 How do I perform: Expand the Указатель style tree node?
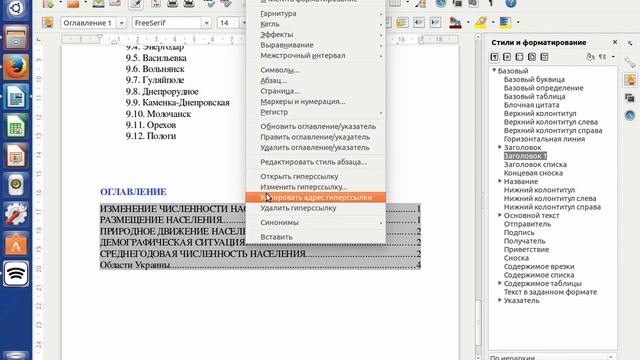point(500,300)
